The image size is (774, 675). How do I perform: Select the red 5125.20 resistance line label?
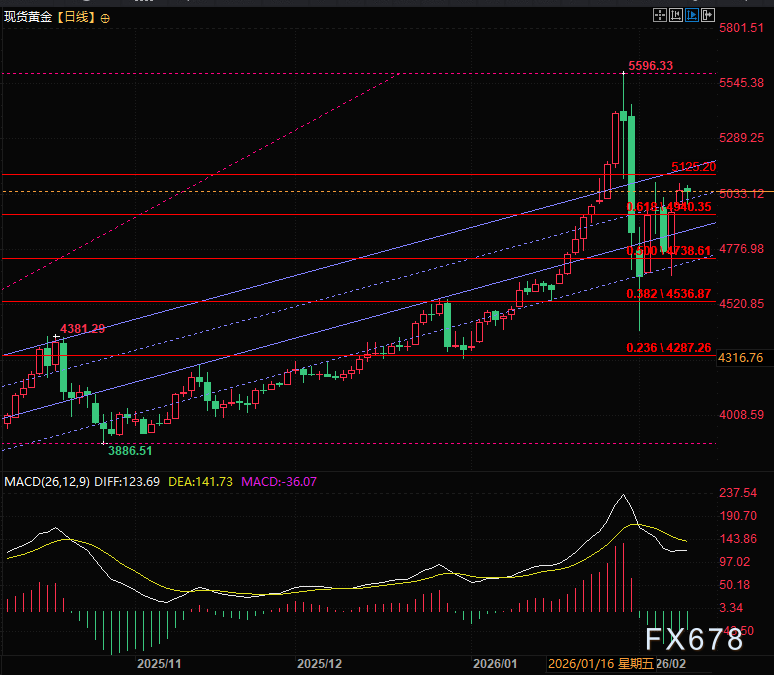(x=693, y=166)
